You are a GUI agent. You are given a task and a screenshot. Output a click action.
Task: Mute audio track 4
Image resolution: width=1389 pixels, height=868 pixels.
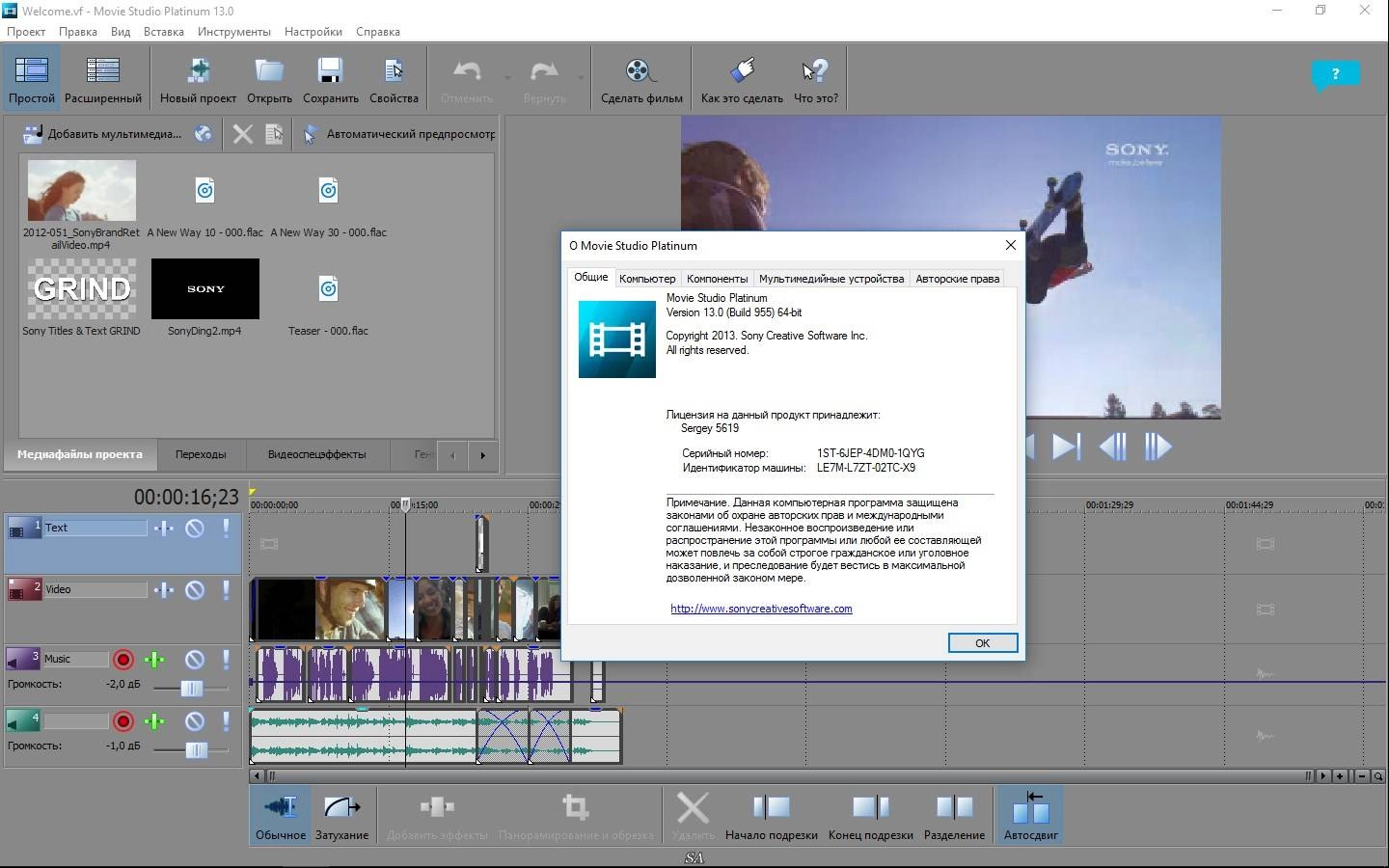coord(195,721)
